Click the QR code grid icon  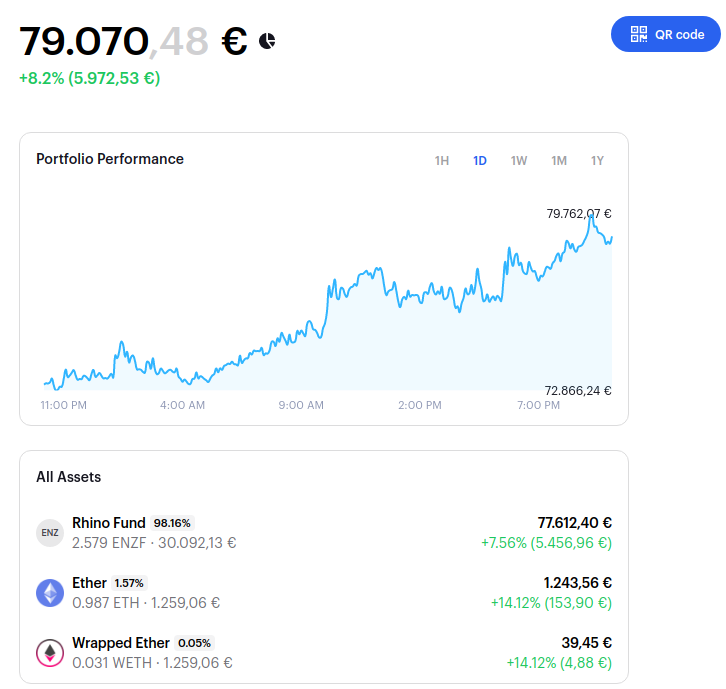point(639,34)
